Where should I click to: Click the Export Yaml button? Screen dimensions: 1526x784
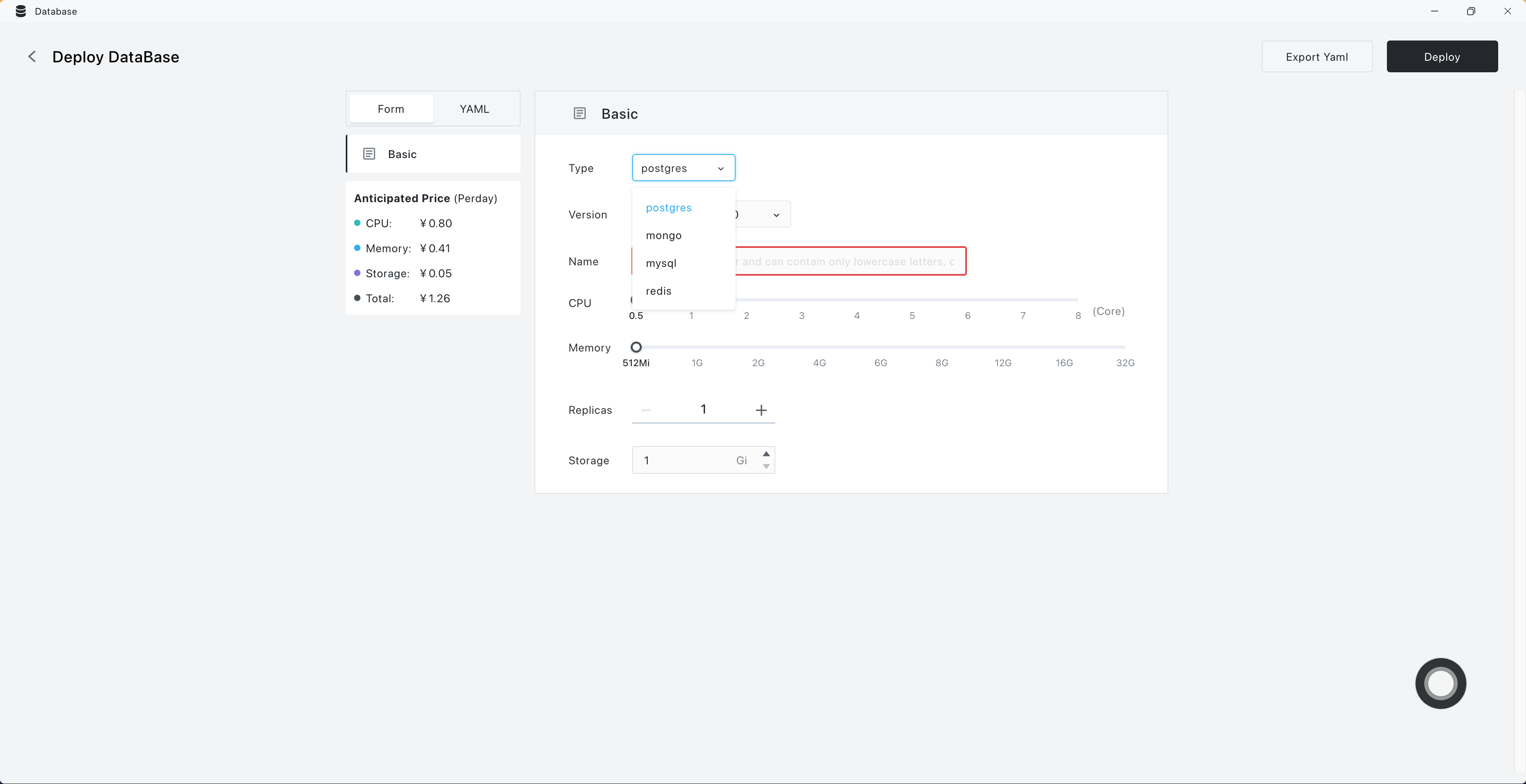coord(1316,57)
